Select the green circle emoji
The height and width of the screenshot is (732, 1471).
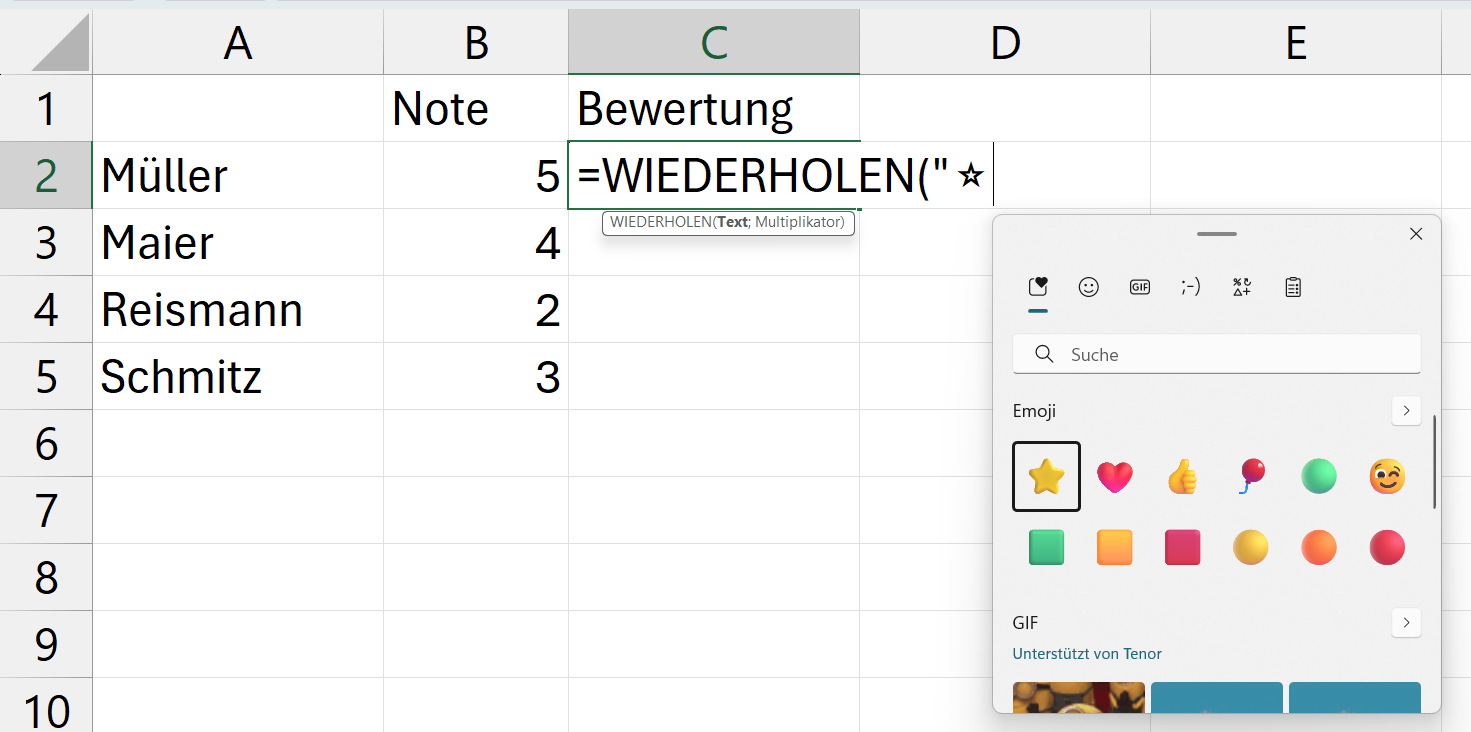click(1319, 476)
